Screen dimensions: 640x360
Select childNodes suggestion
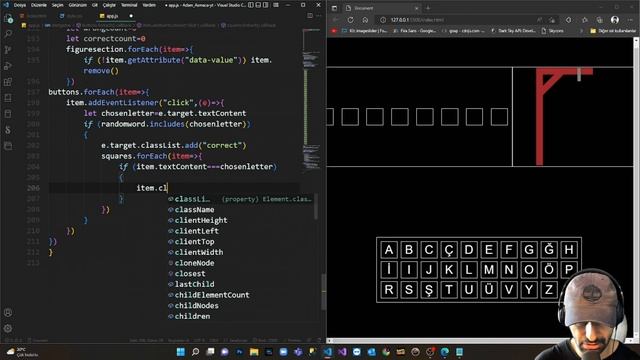(x=241, y=305)
